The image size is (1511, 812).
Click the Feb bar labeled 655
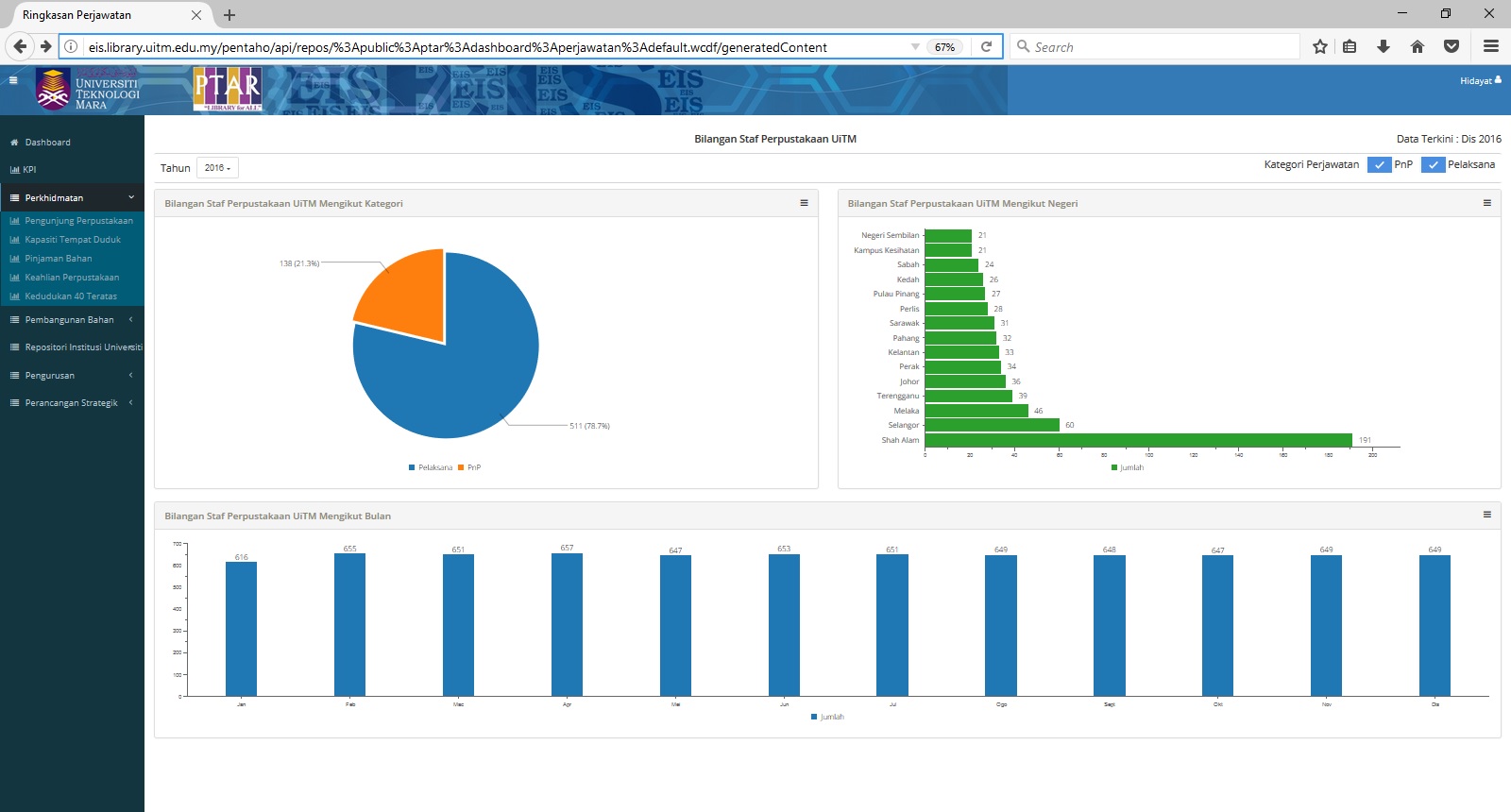point(349,625)
